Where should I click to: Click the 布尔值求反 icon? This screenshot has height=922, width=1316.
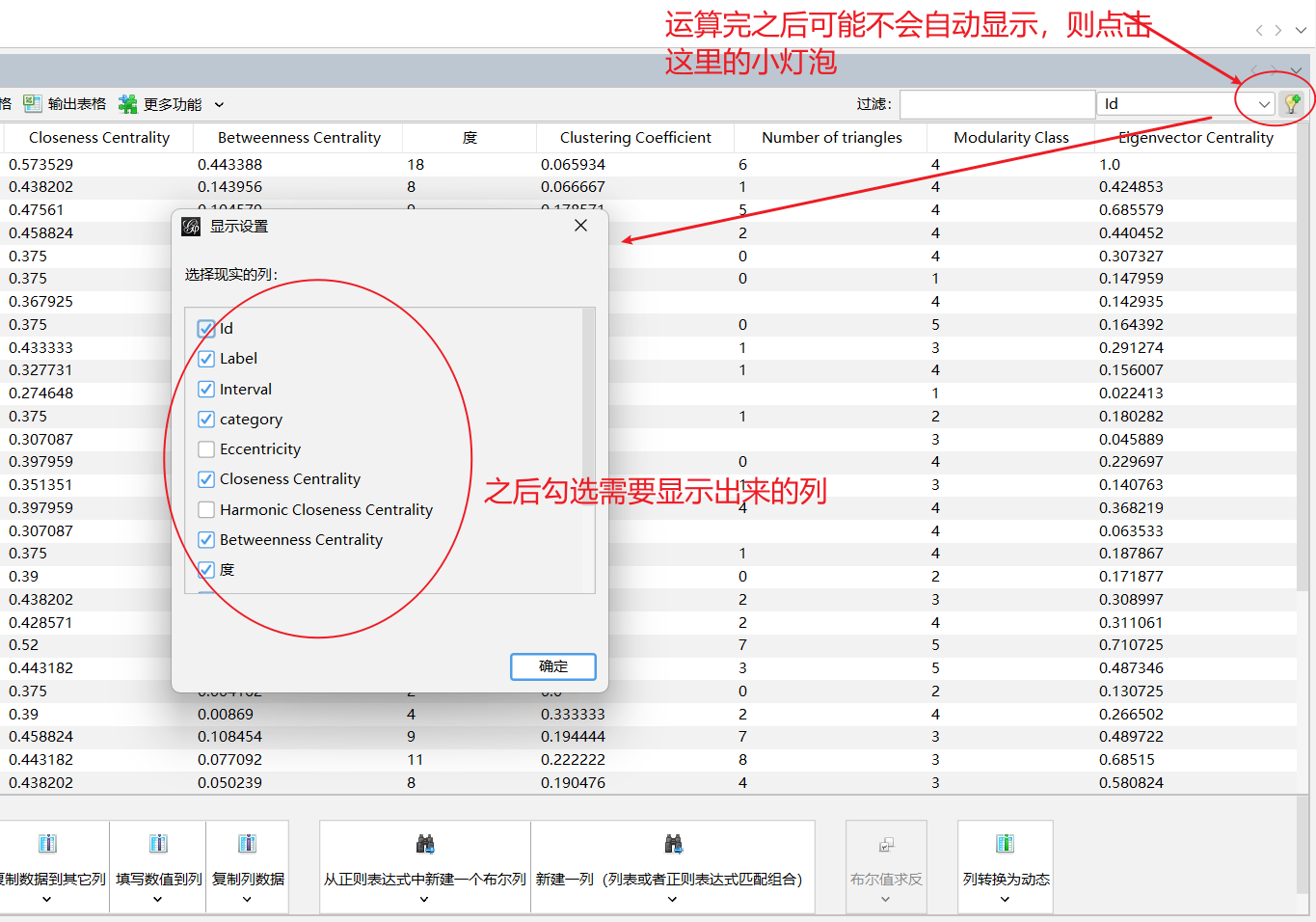click(x=887, y=844)
